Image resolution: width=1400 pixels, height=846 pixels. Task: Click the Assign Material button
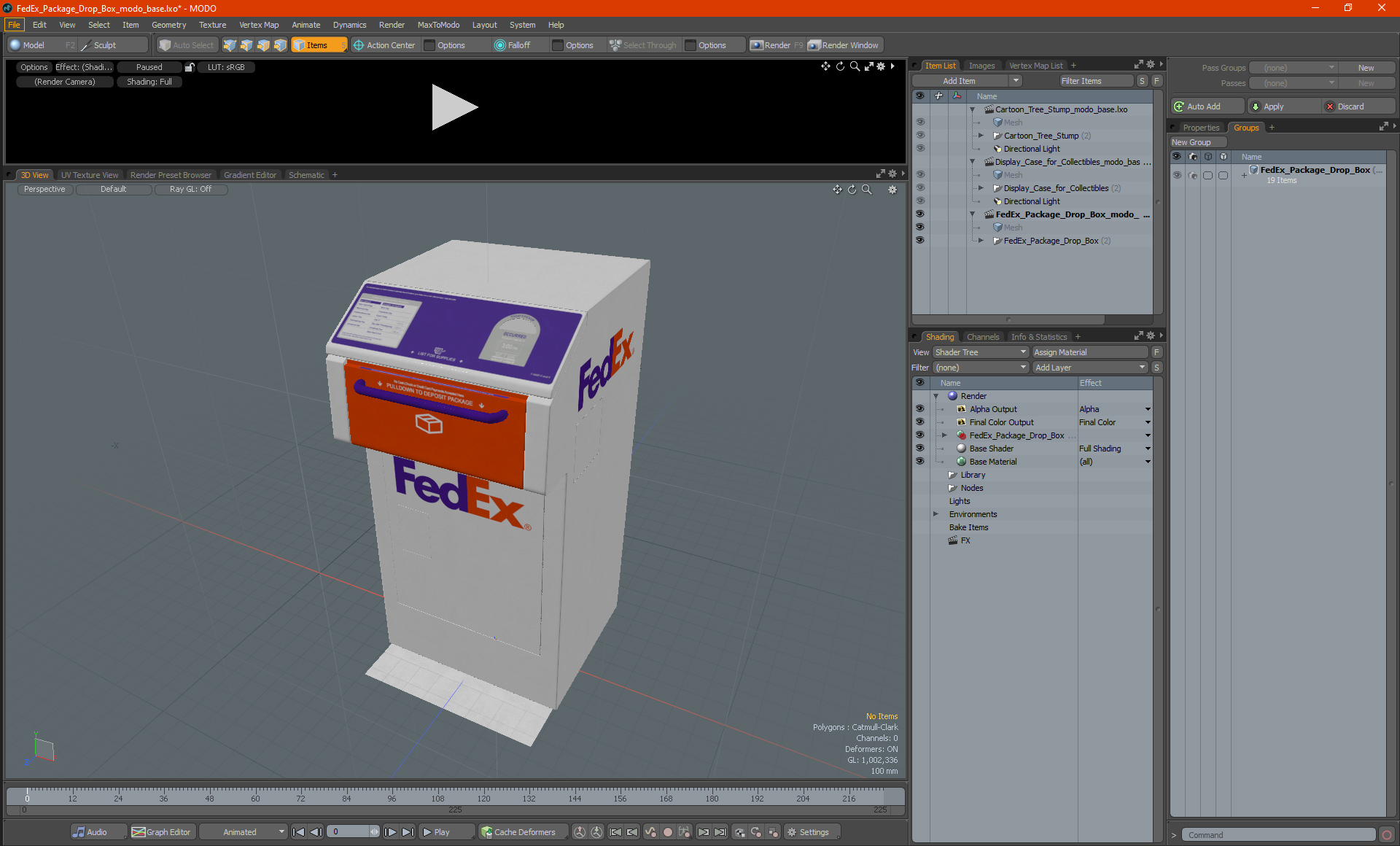tap(1090, 352)
